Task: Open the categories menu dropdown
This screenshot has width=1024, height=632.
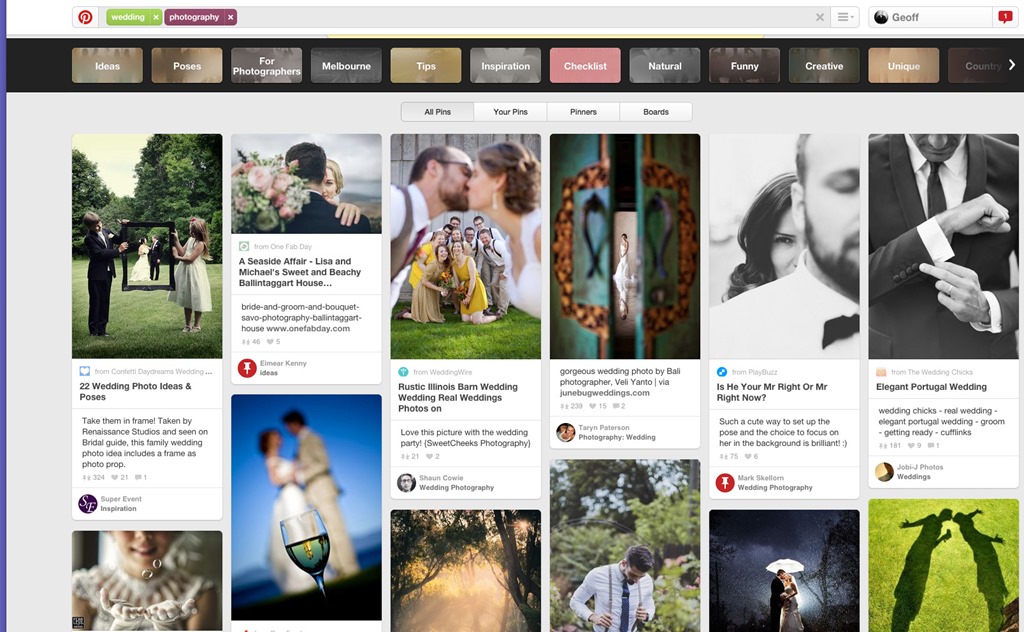Action: tap(845, 17)
